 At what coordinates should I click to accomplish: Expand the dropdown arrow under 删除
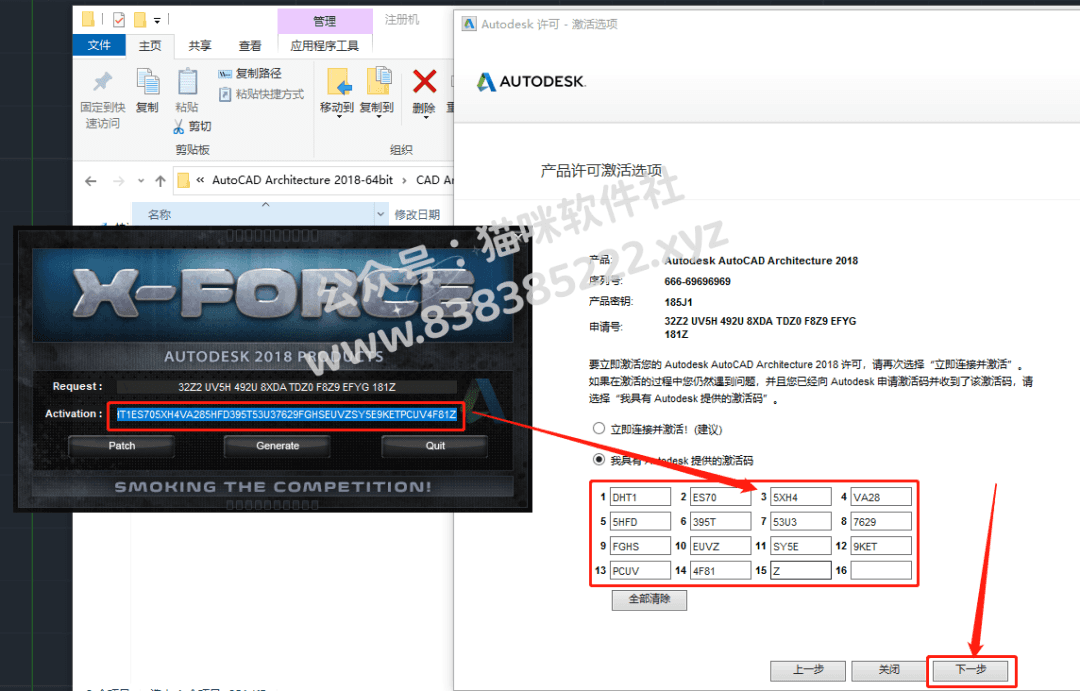pyautogui.click(x=425, y=118)
